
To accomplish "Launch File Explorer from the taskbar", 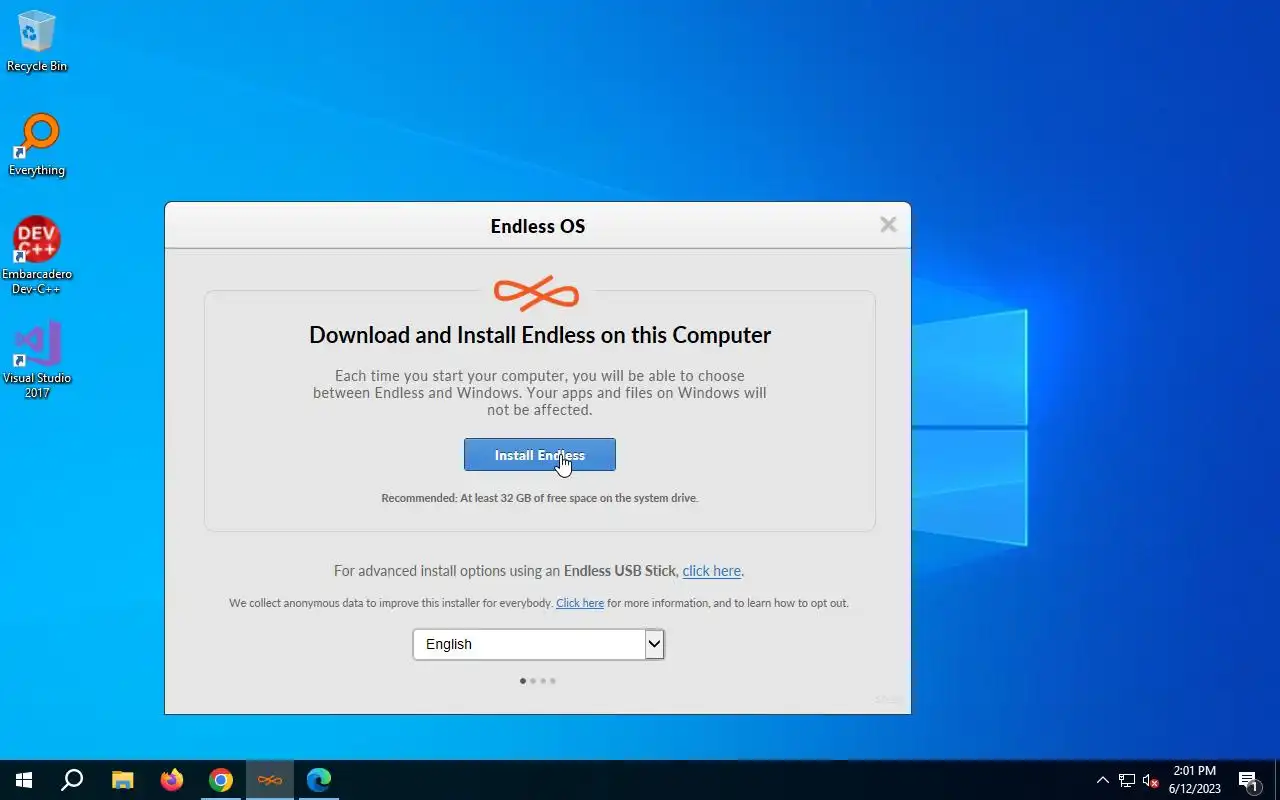I will point(122,780).
